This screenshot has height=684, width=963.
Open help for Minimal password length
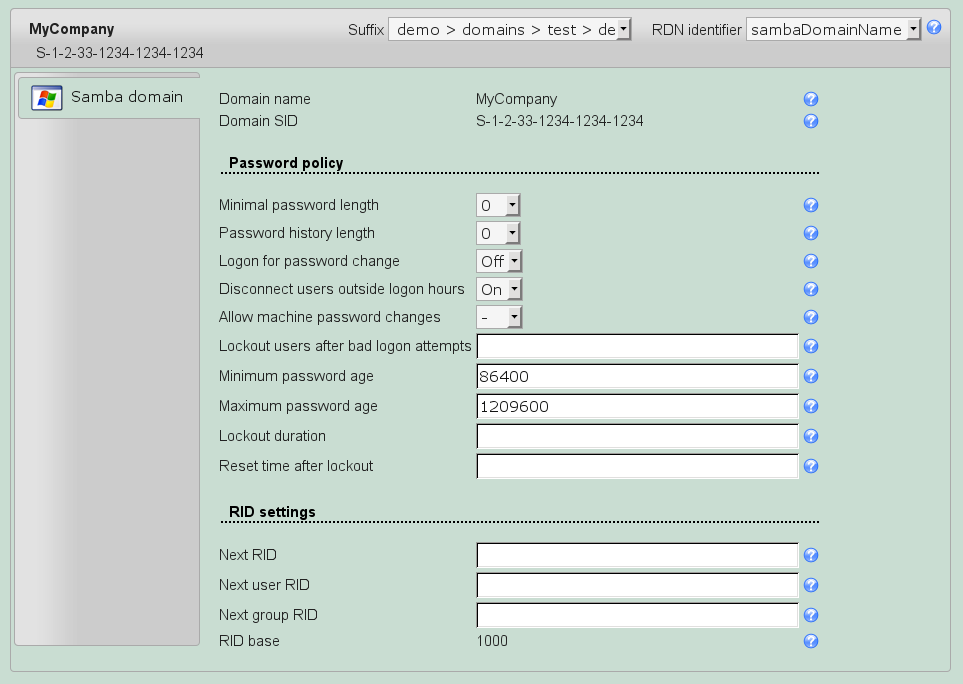tap(811, 206)
